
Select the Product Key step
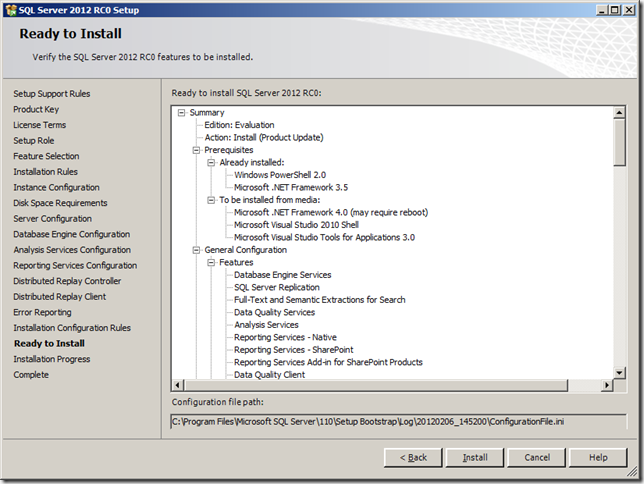(36, 109)
